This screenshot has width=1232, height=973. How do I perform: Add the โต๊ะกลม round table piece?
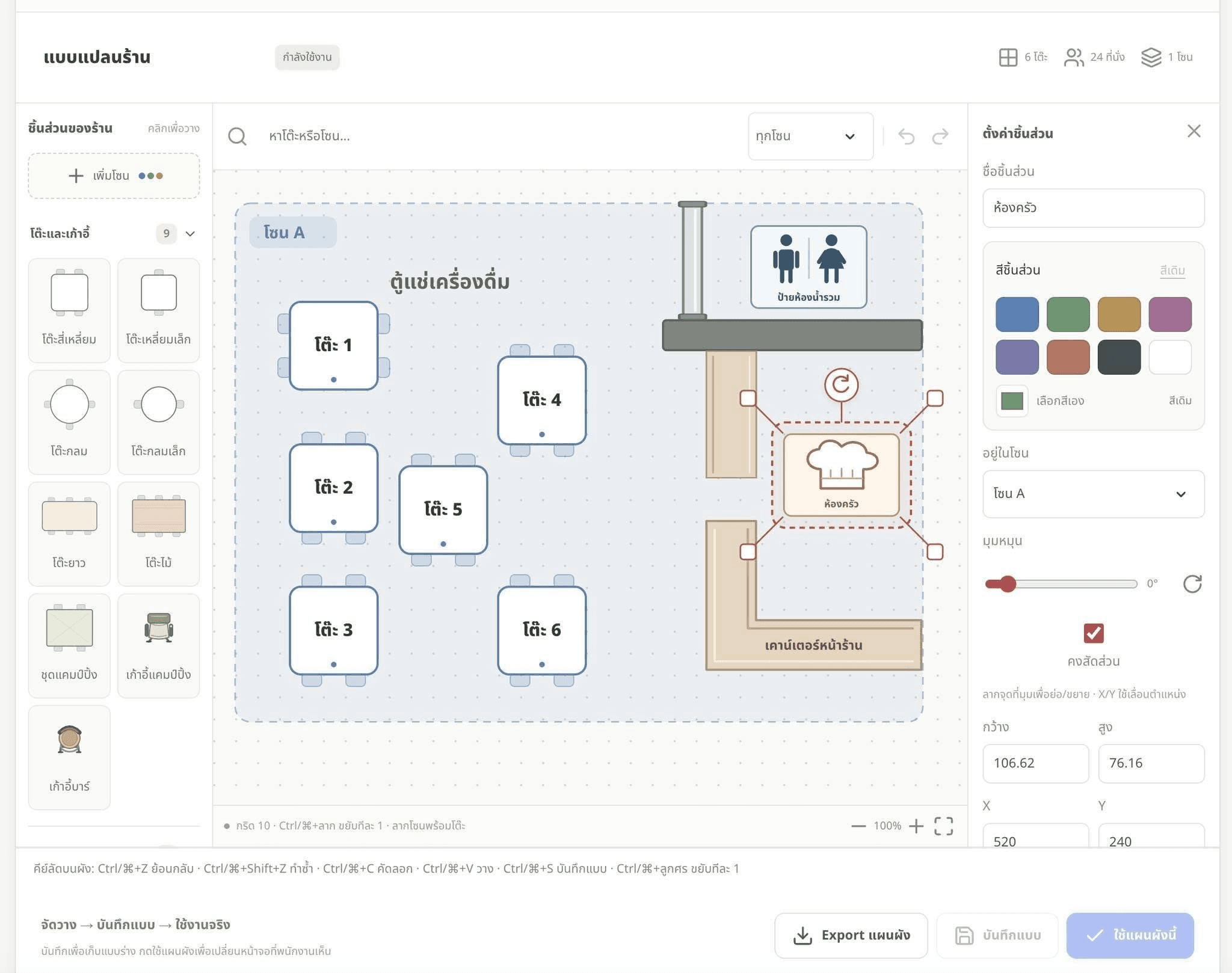pos(69,422)
